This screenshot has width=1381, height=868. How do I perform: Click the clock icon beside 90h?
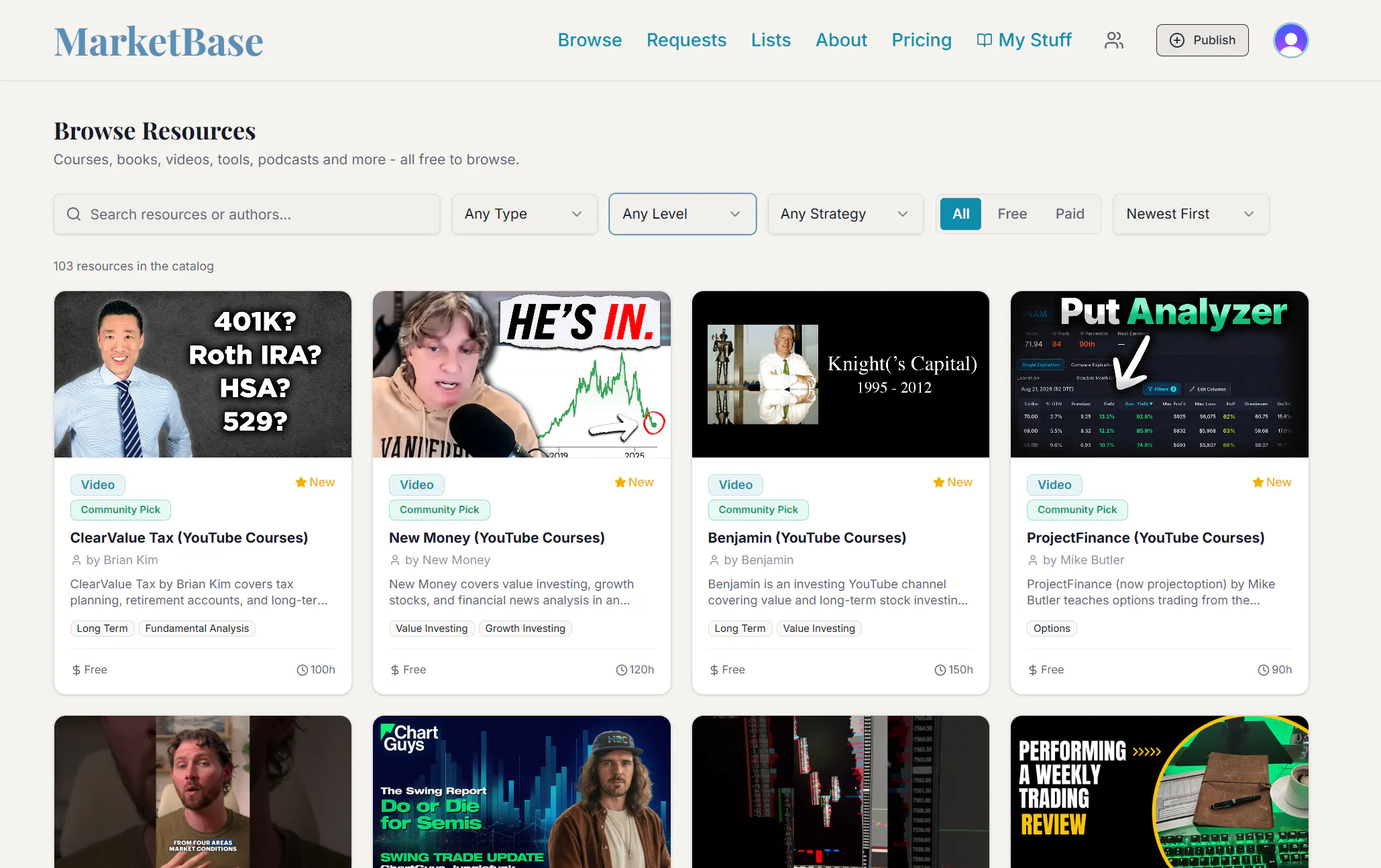click(1264, 670)
